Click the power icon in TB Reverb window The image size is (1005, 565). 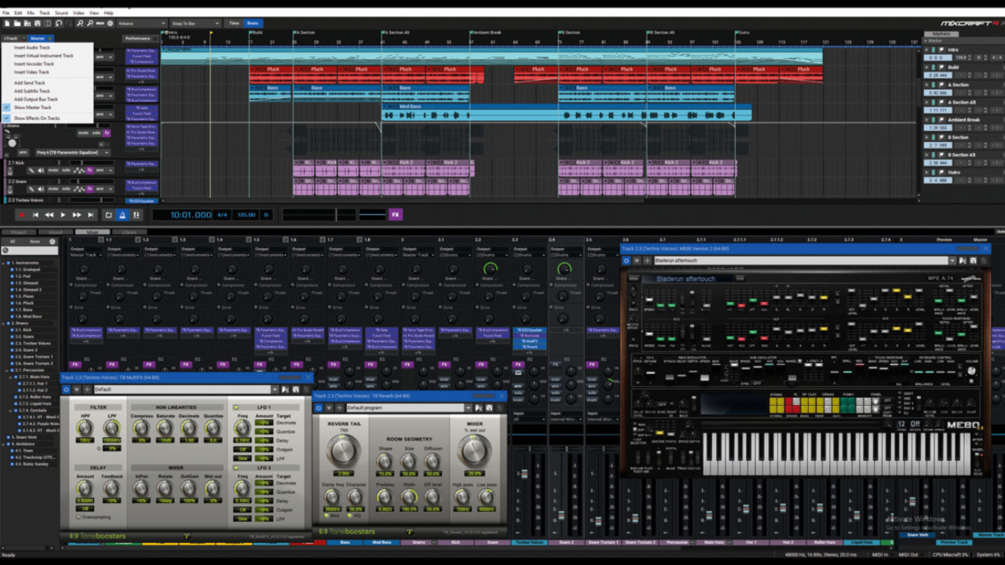coord(319,408)
